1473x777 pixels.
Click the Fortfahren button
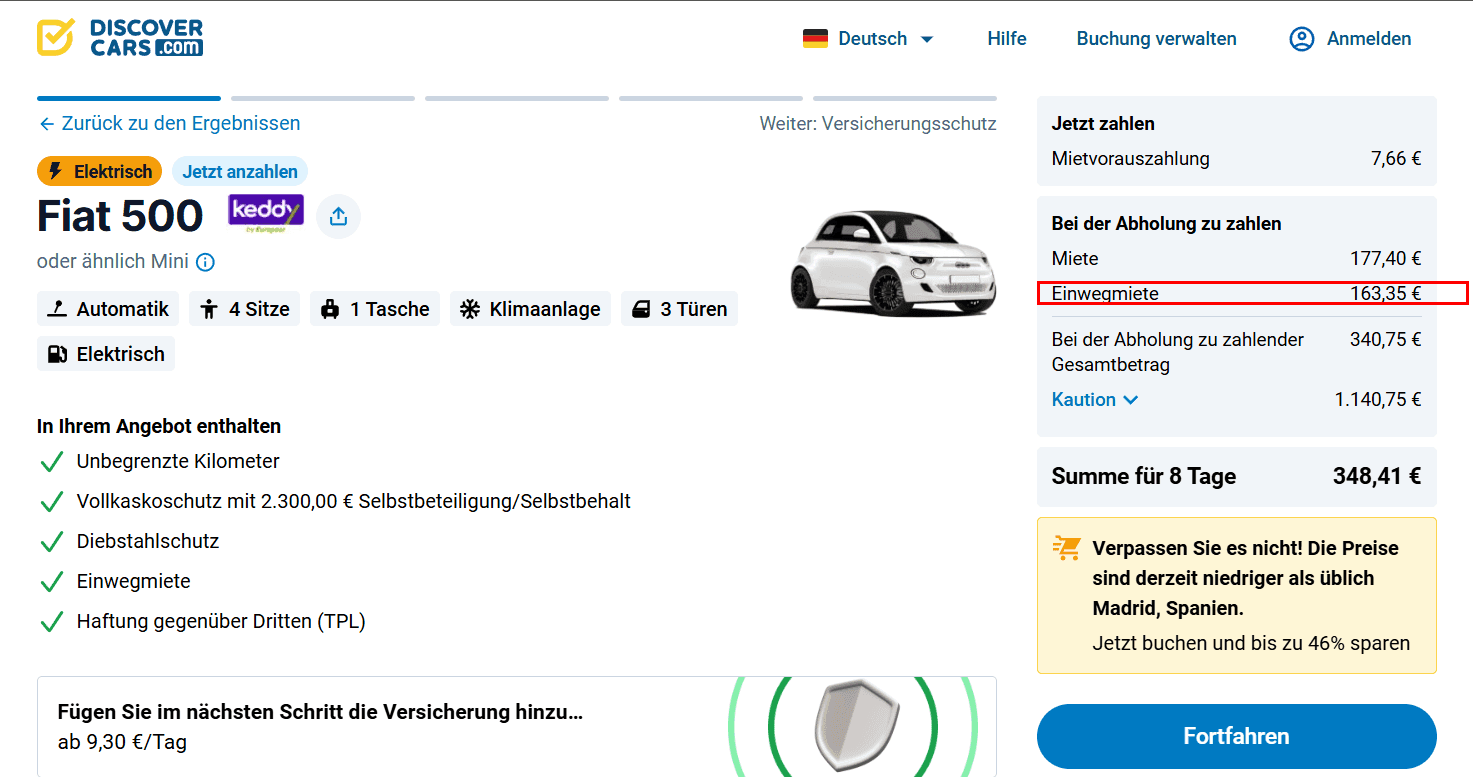point(1236,736)
